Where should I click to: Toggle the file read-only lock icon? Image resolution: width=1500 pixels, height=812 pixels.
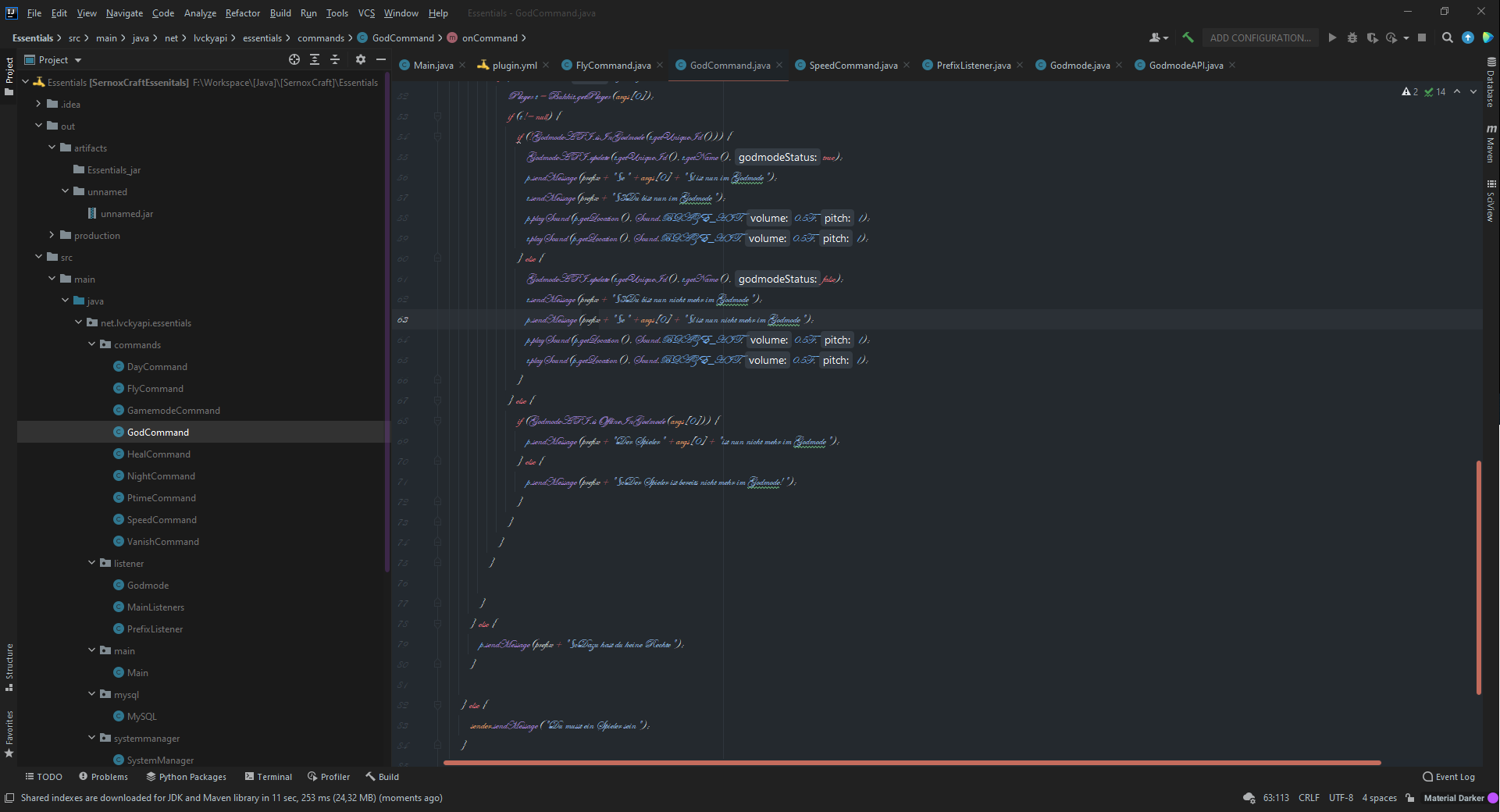tap(1410, 798)
